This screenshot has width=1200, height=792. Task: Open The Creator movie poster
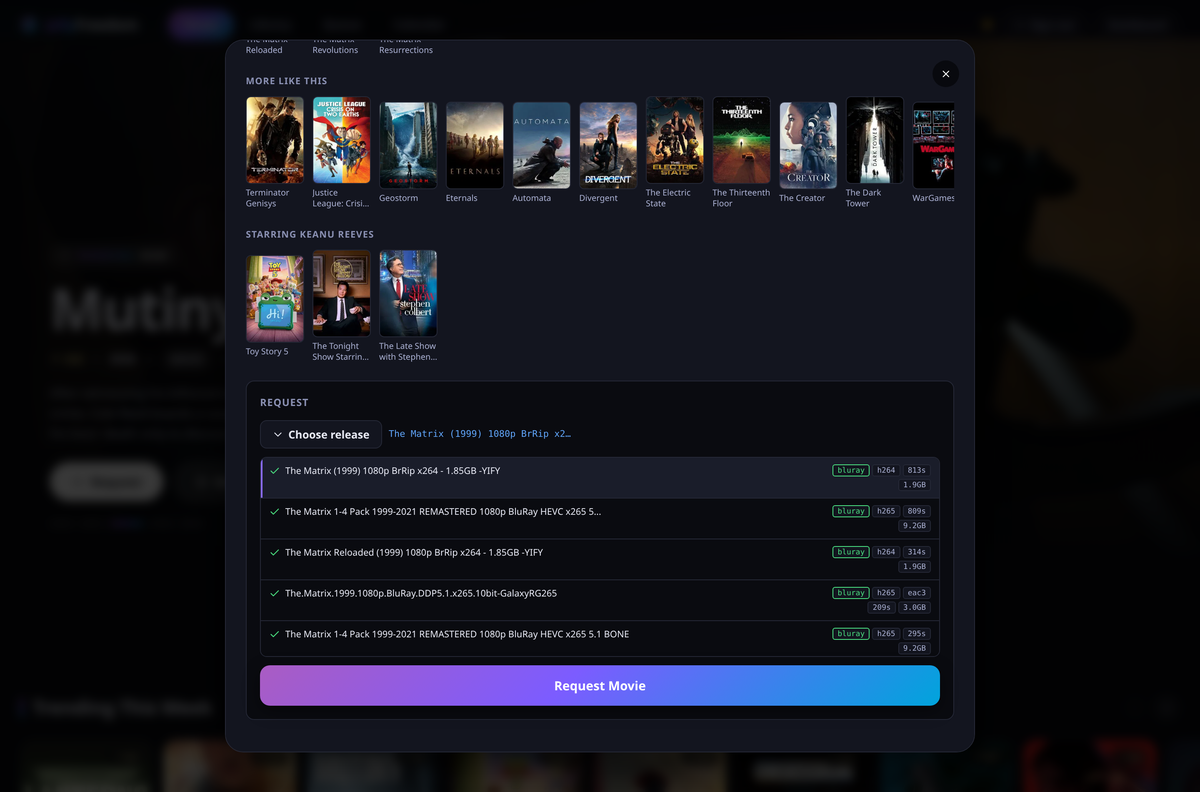(x=808, y=145)
